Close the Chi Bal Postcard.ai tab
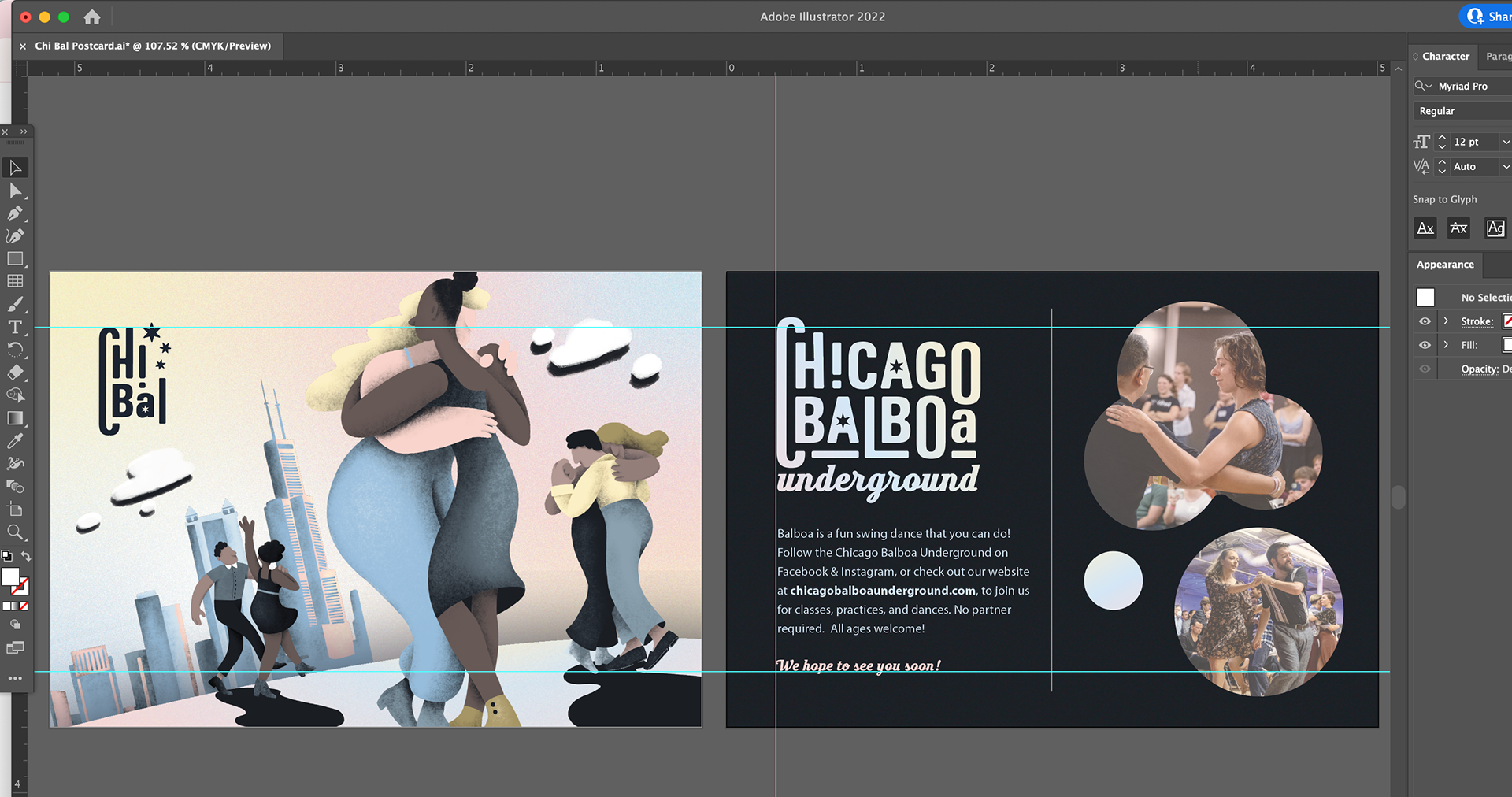The width and height of the screenshot is (1512, 797). click(23, 46)
